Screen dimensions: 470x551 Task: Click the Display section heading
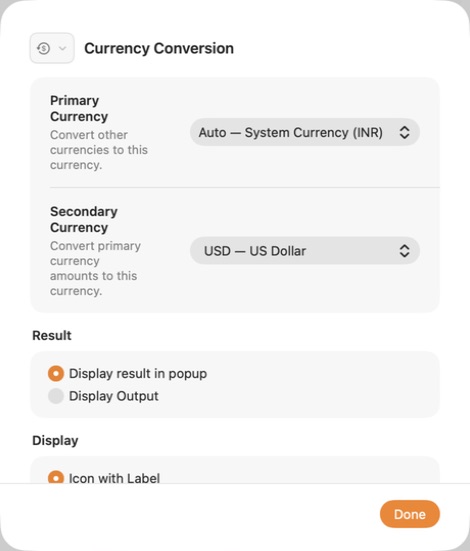(x=55, y=440)
